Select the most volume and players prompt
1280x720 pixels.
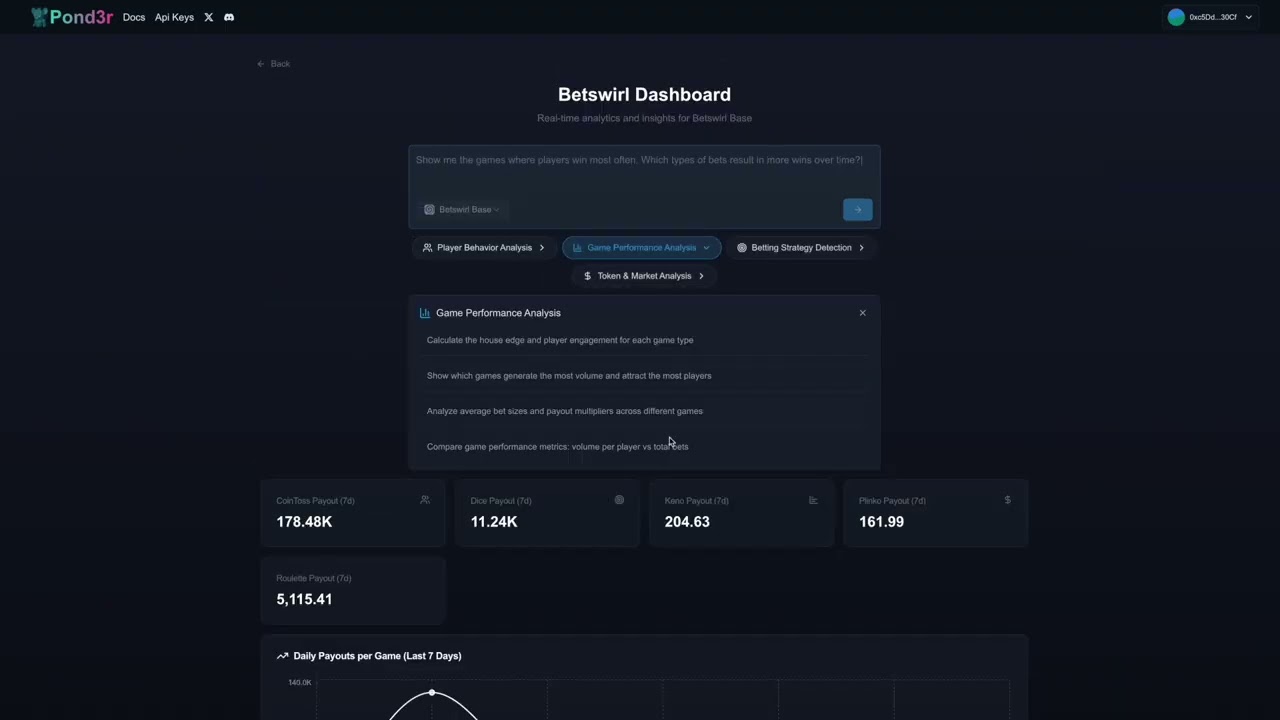click(x=644, y=376)
